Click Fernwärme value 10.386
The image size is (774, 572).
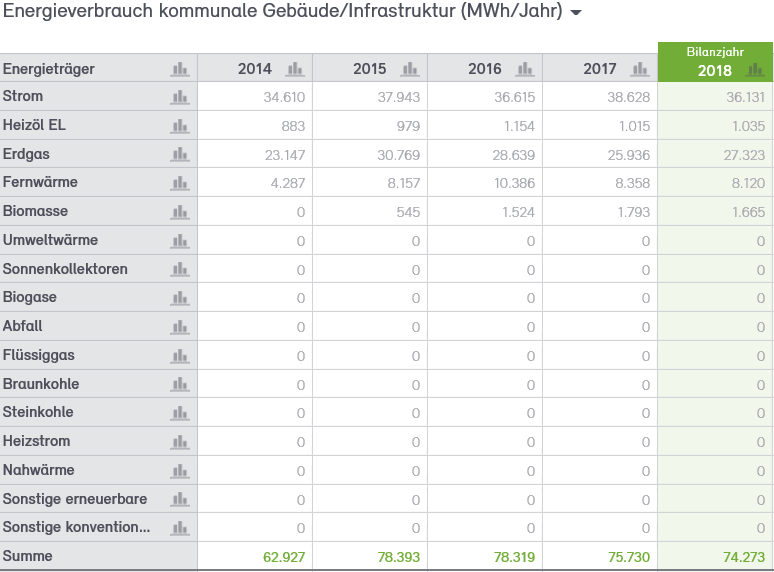(515, 184)
